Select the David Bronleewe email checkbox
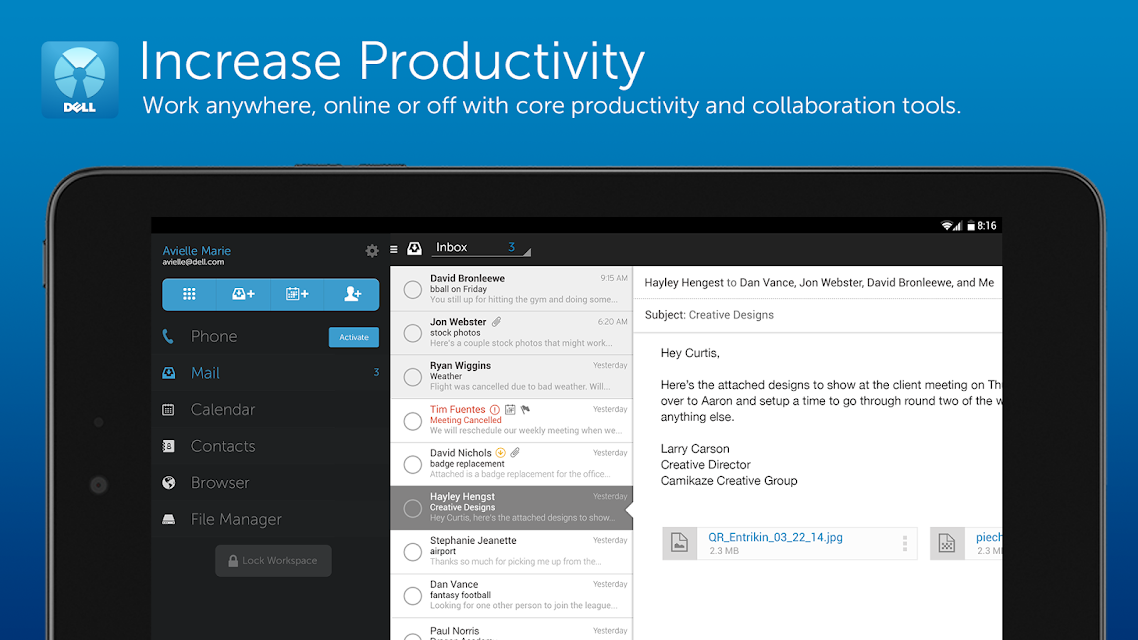Screen dimensions: 1138x640 coord(412,290)
